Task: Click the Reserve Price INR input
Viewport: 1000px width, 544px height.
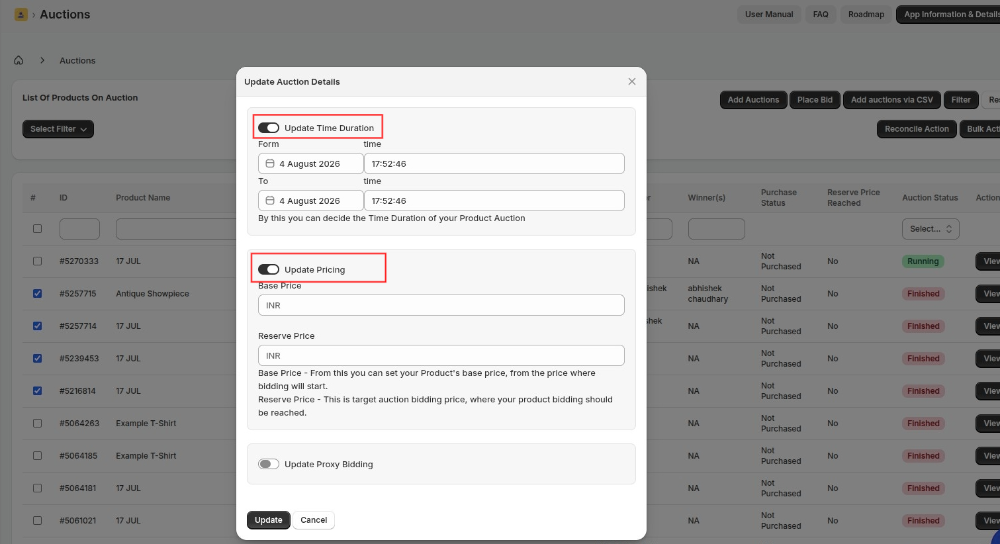Action: 441,355
